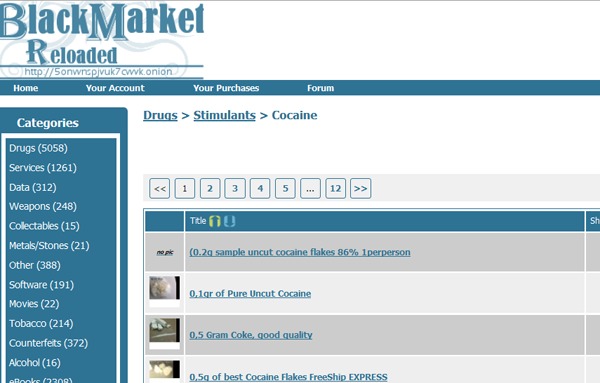The height and width of the screenshot is (383, 600).
Task: Select the Tobacco (214) category
Action: [x=41, y=323]
